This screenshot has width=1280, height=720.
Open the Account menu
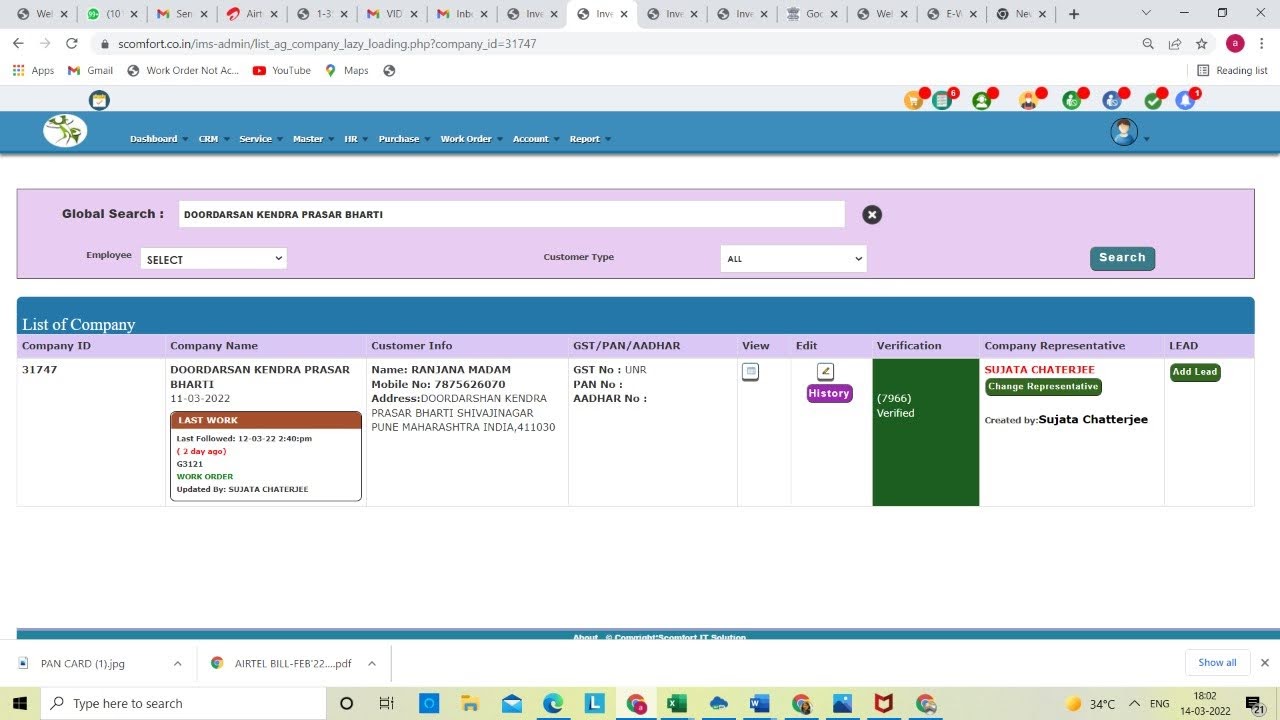point(535,139)
